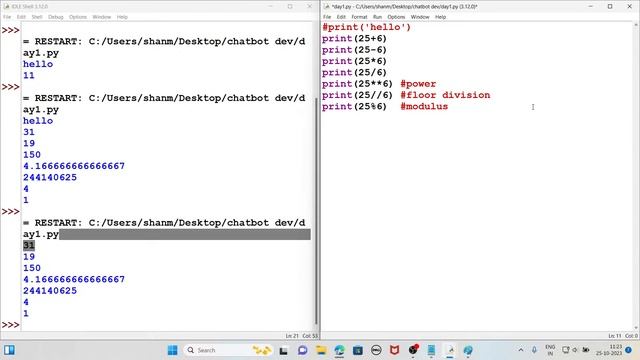
Task: Open File Explorer from the taskbar
Action: [321, 350]
